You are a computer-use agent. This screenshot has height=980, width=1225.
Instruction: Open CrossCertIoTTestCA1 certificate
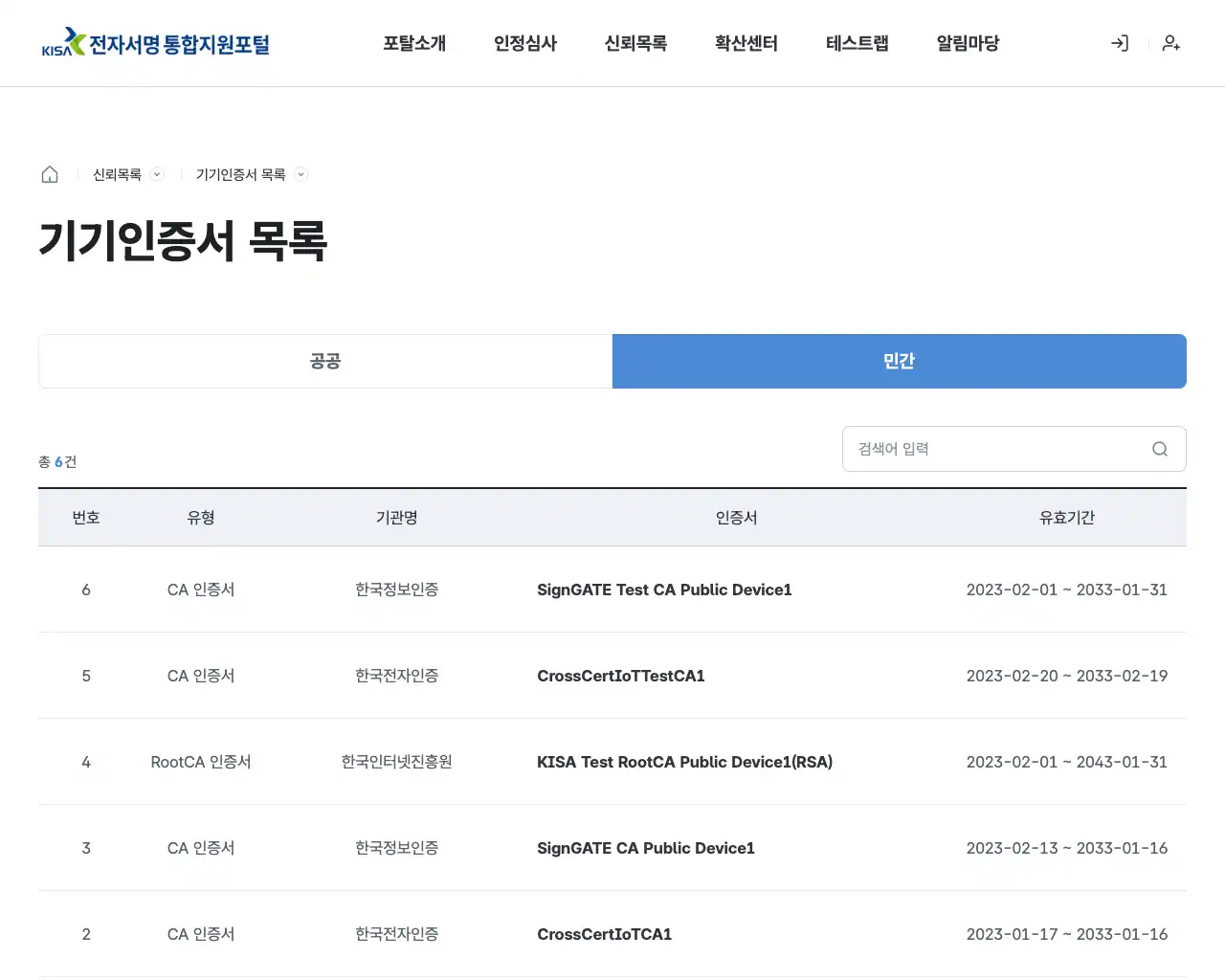pyautogui.click(x=621, y=676)
